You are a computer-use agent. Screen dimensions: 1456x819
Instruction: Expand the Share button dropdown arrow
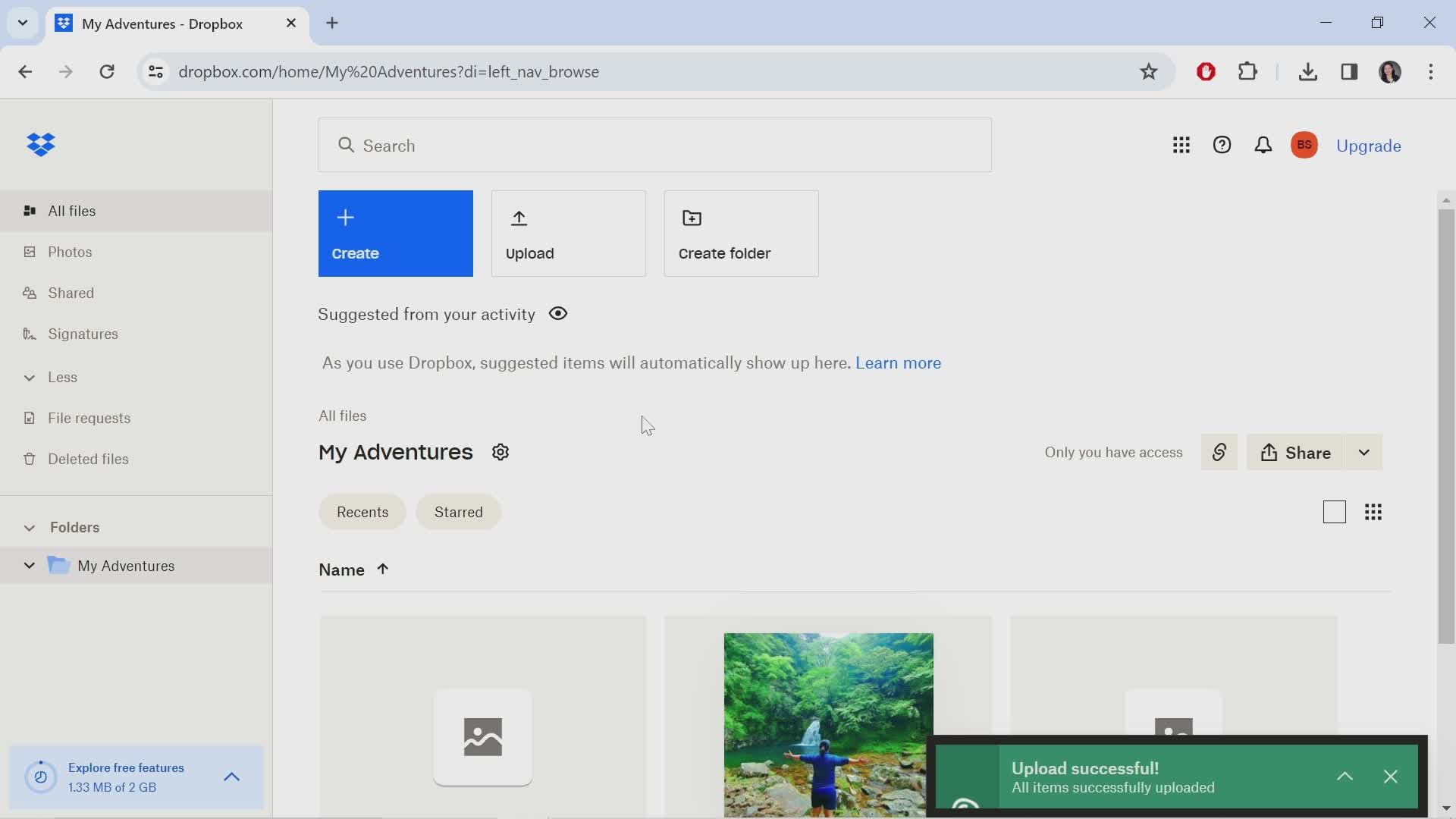(x=1364, y=452)
